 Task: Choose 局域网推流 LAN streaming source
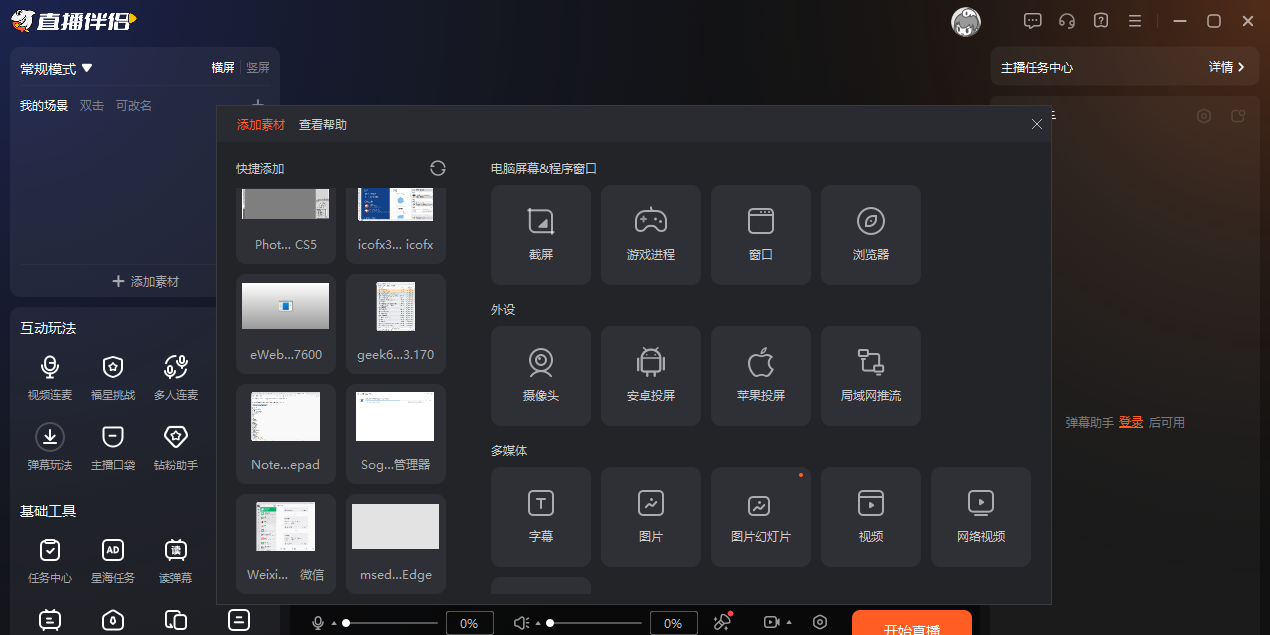click(x=871, y=376)
